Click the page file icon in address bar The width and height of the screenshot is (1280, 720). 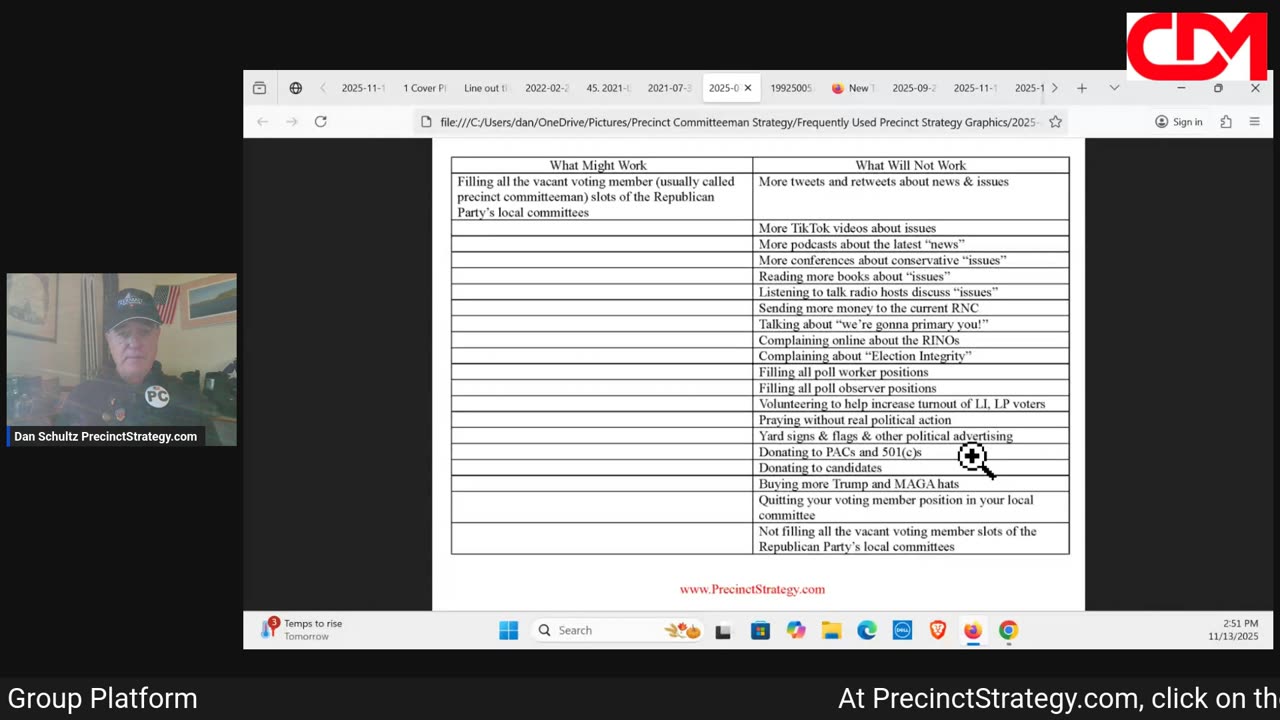click(x=426, y=122)
